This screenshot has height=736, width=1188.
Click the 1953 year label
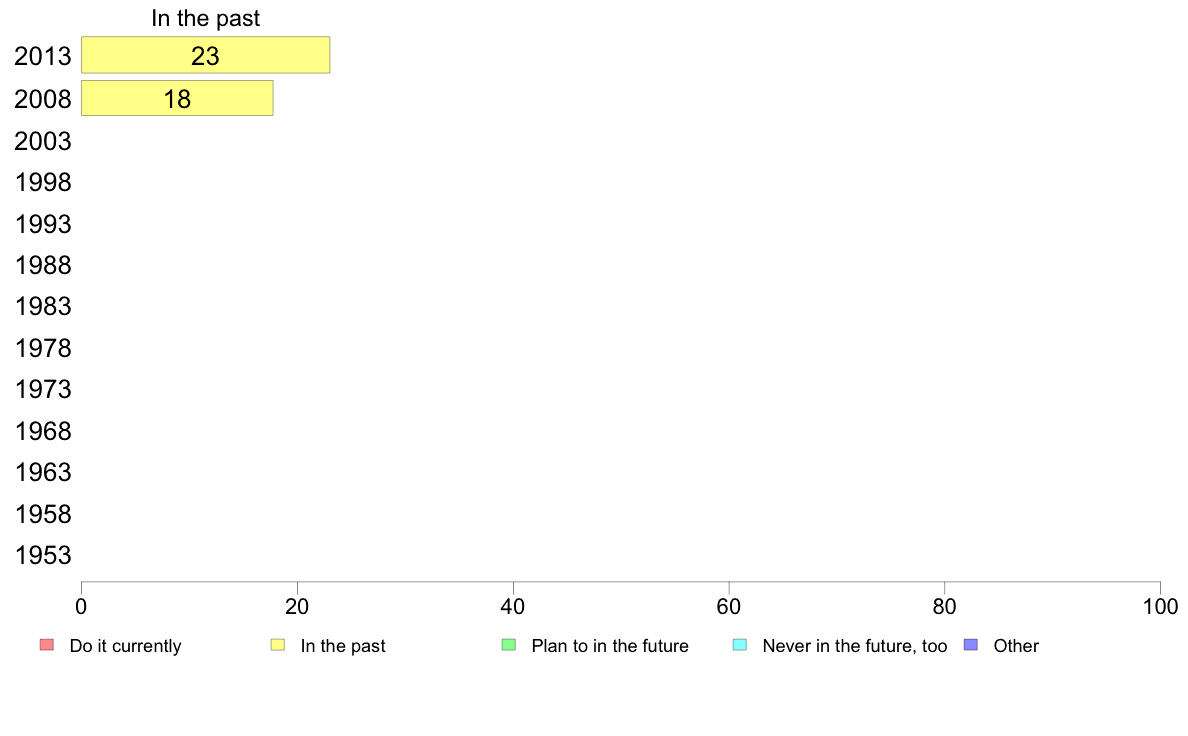coord(42,556)
